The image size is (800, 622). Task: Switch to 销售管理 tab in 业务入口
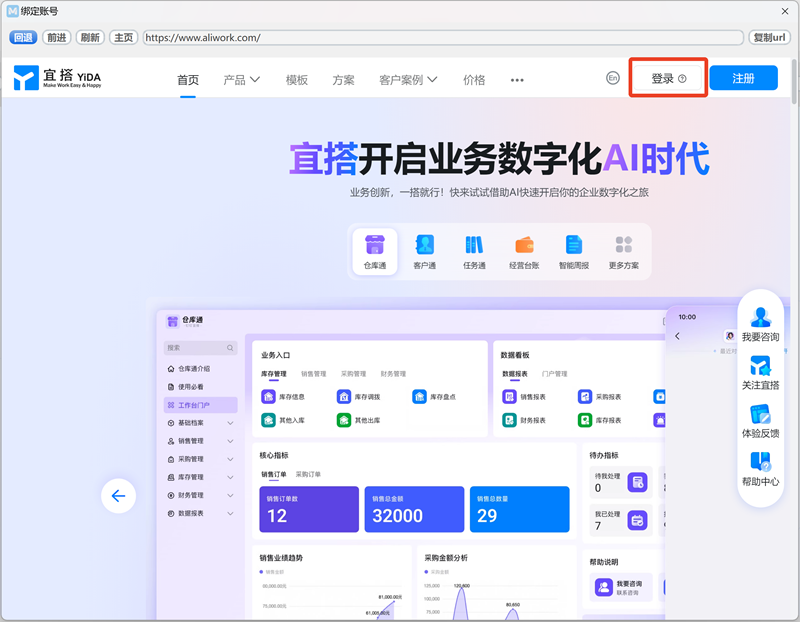(313, 374)
